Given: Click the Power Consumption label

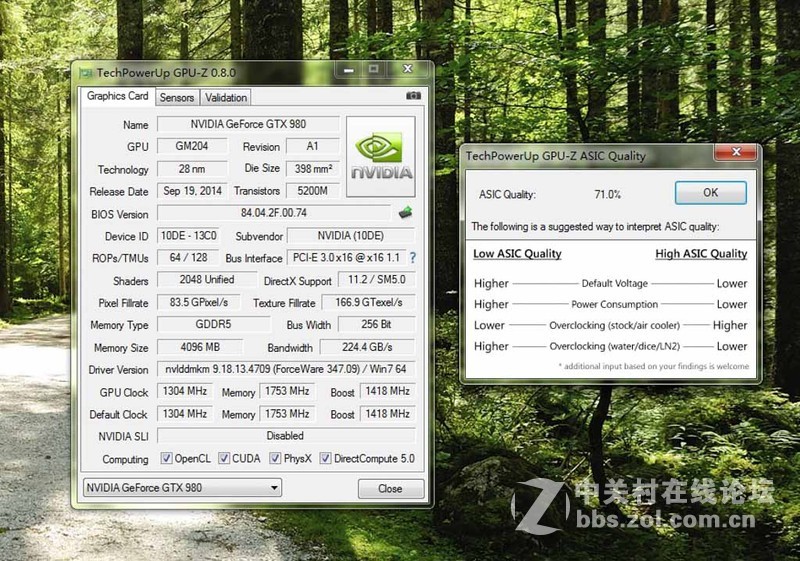Looking at the screenshot, I should [614, 304].
